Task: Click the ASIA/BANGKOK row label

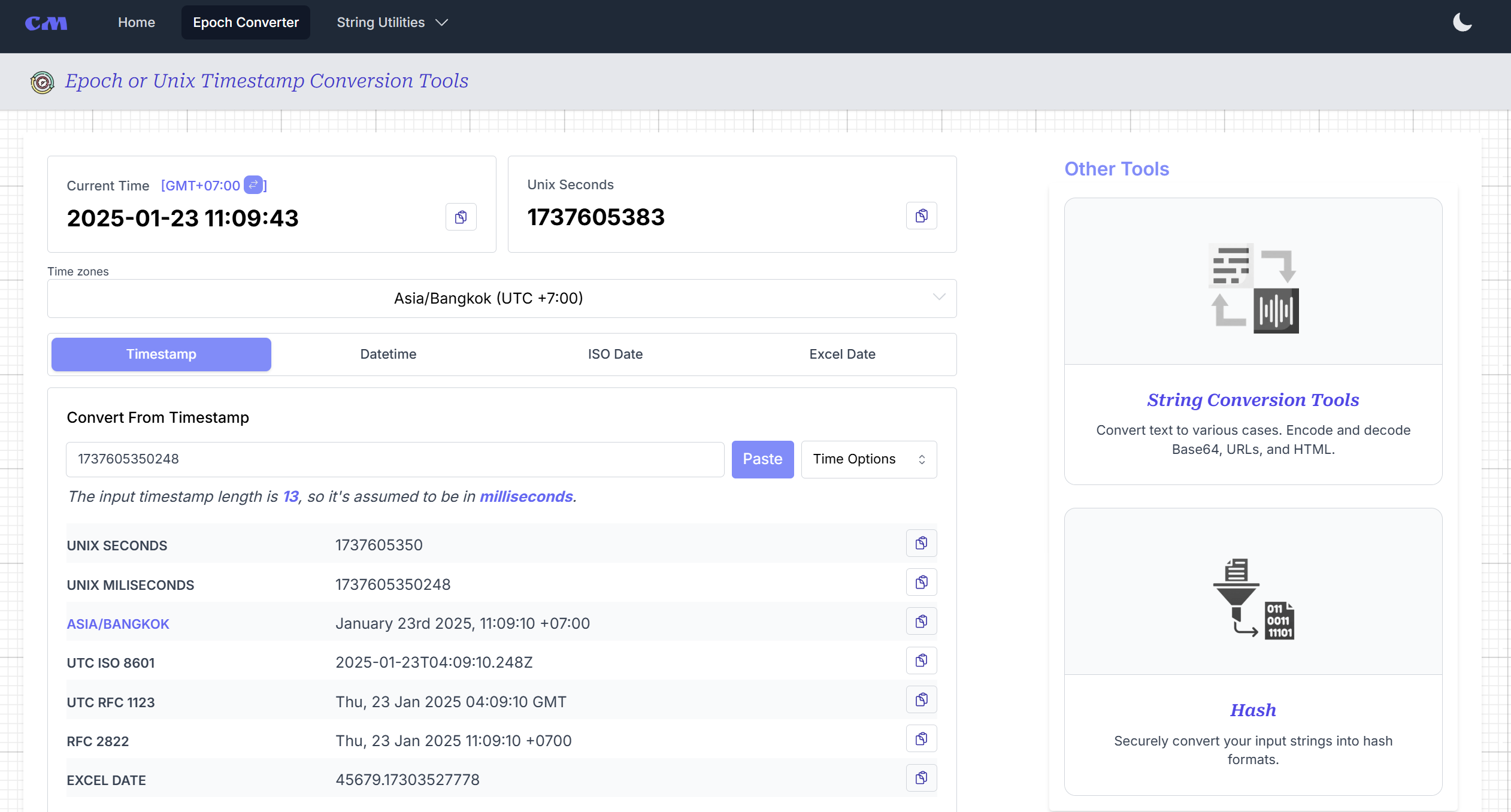Action: click(x=118, y=624)
